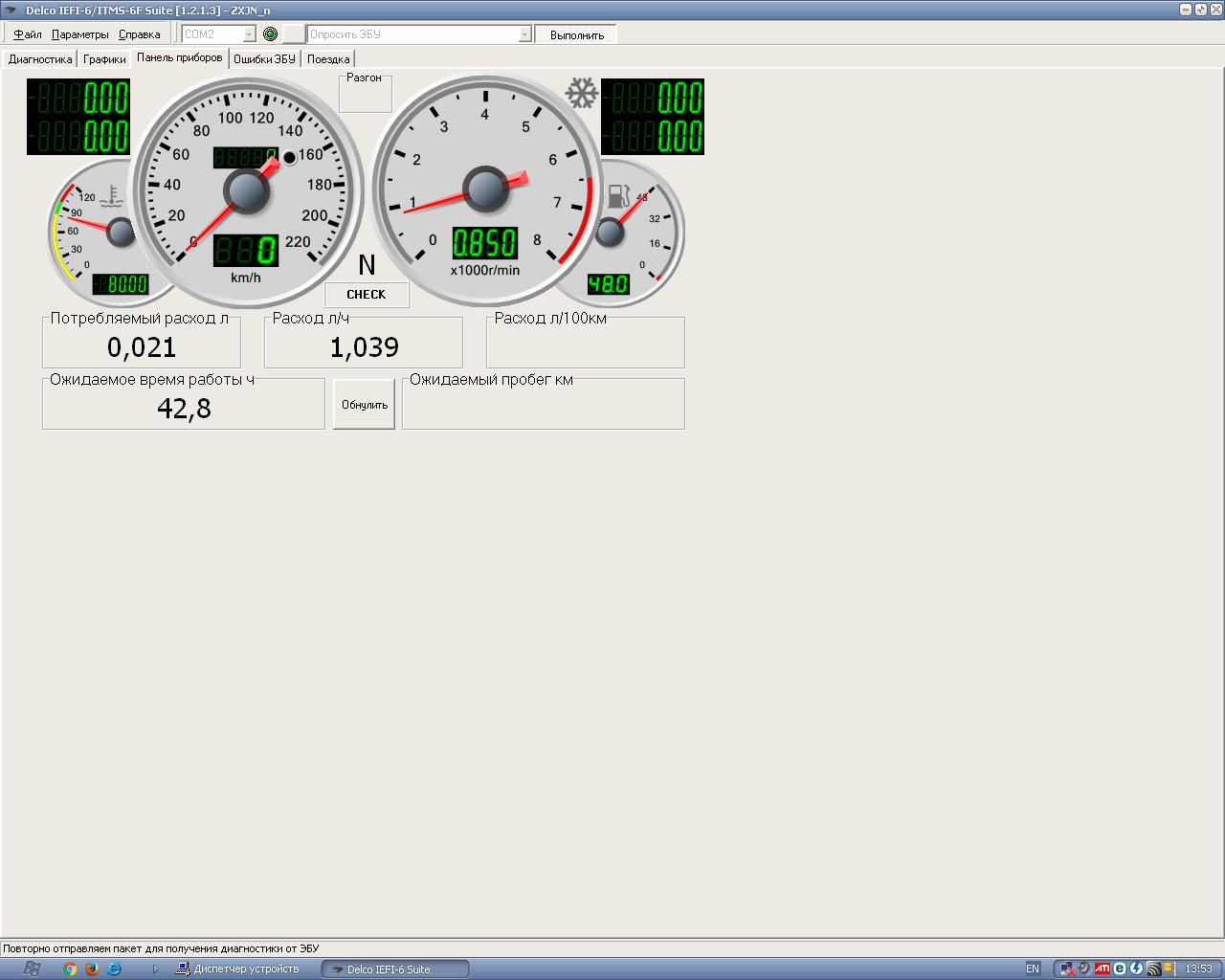Click the 0850 tachometer digital readout

coord(485,243)
